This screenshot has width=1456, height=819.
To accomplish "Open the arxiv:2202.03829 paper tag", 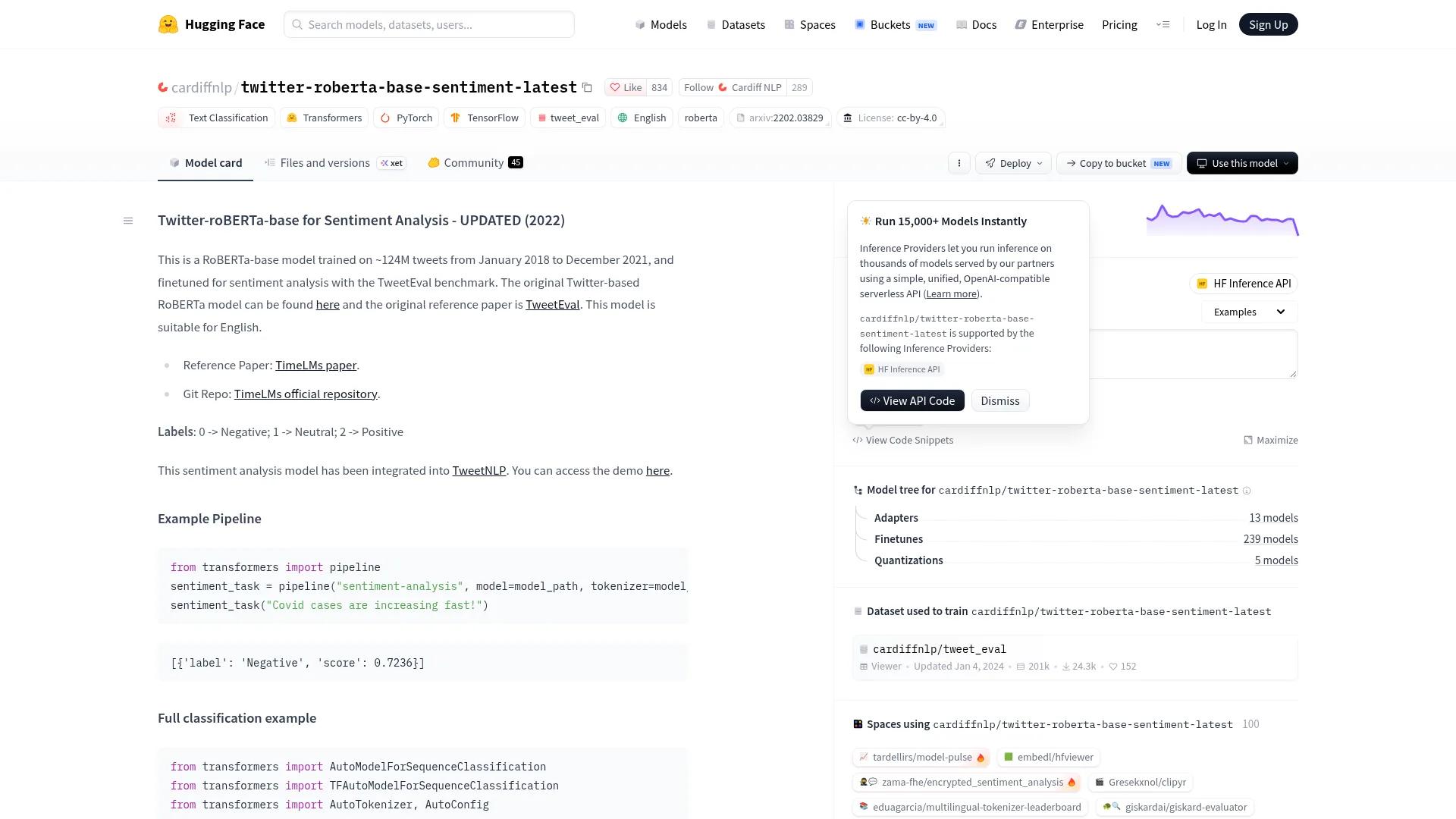I will point(780,118).
